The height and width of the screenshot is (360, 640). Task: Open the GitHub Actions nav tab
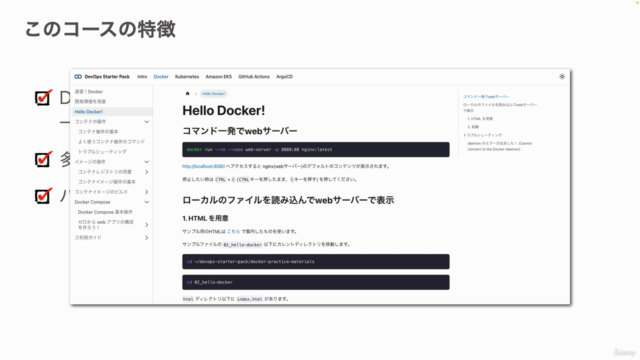point(254,77)
